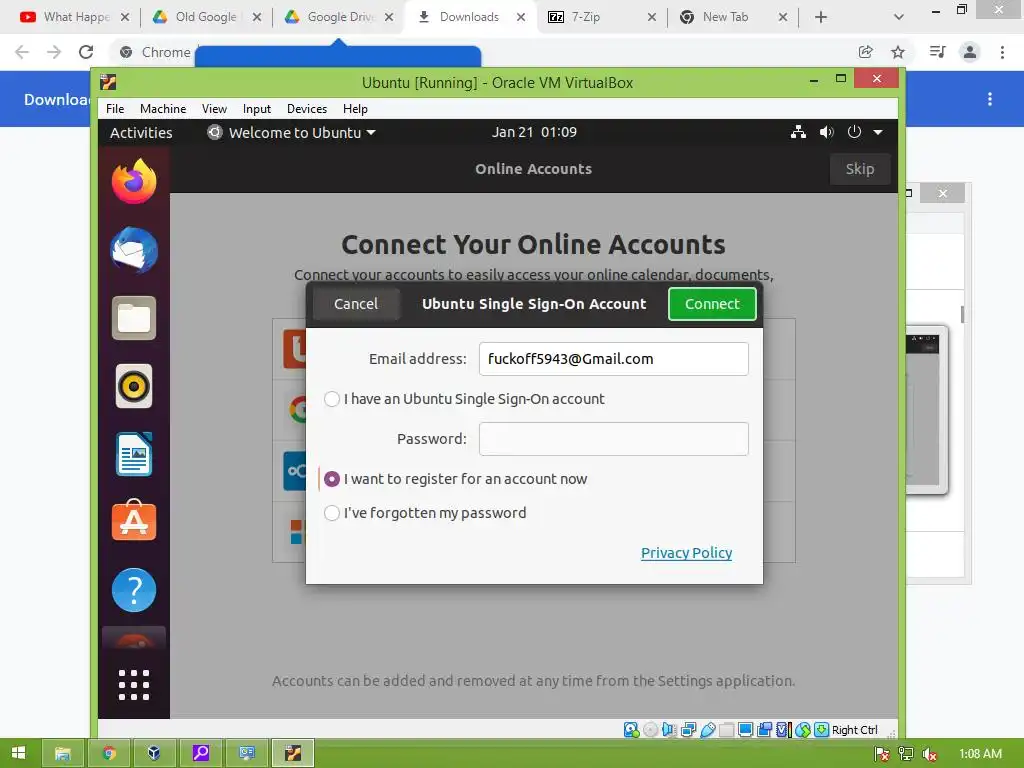
Task: Click VirtualBox optical disk indicator
Action: point(650,729)
